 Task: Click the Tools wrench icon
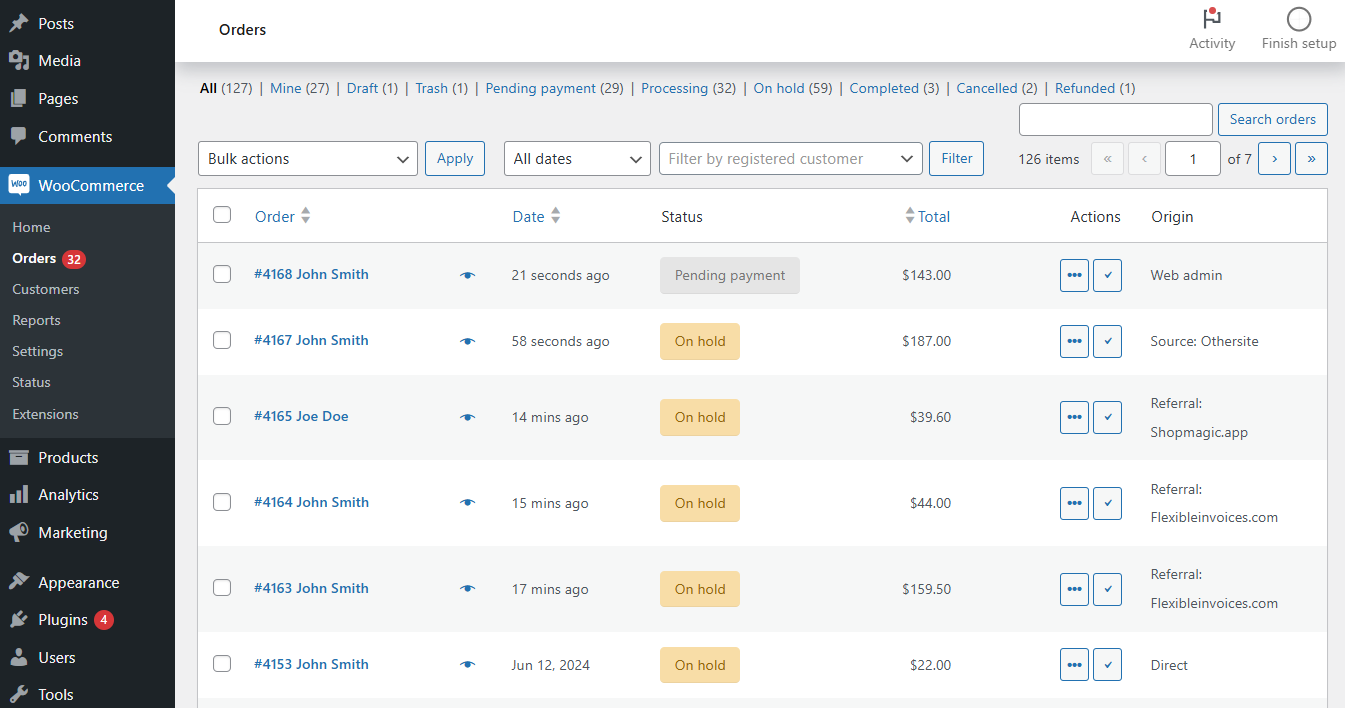coord(18,694)
